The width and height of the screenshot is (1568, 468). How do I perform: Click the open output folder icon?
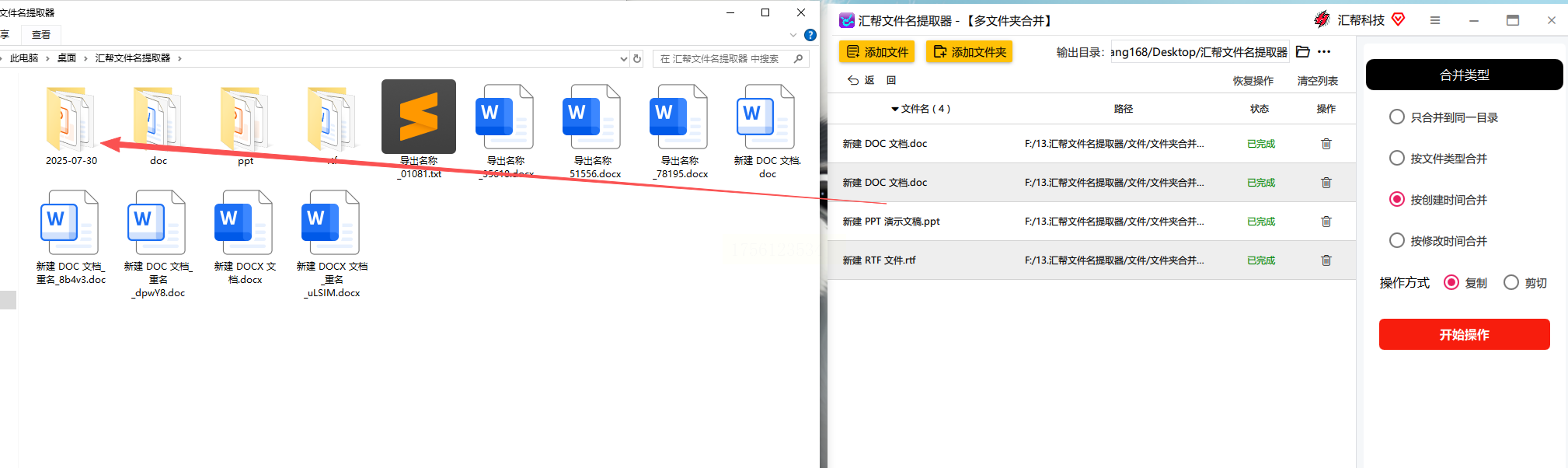click(1303, 52)
